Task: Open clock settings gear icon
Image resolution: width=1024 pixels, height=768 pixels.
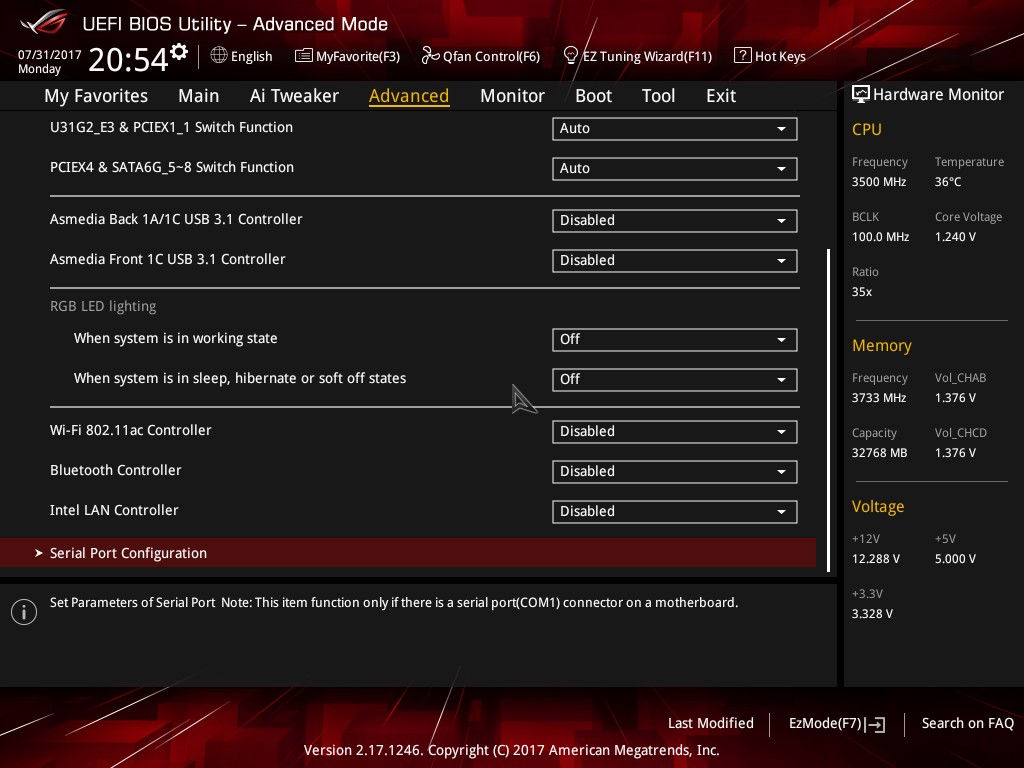Action: pos(179,52)
